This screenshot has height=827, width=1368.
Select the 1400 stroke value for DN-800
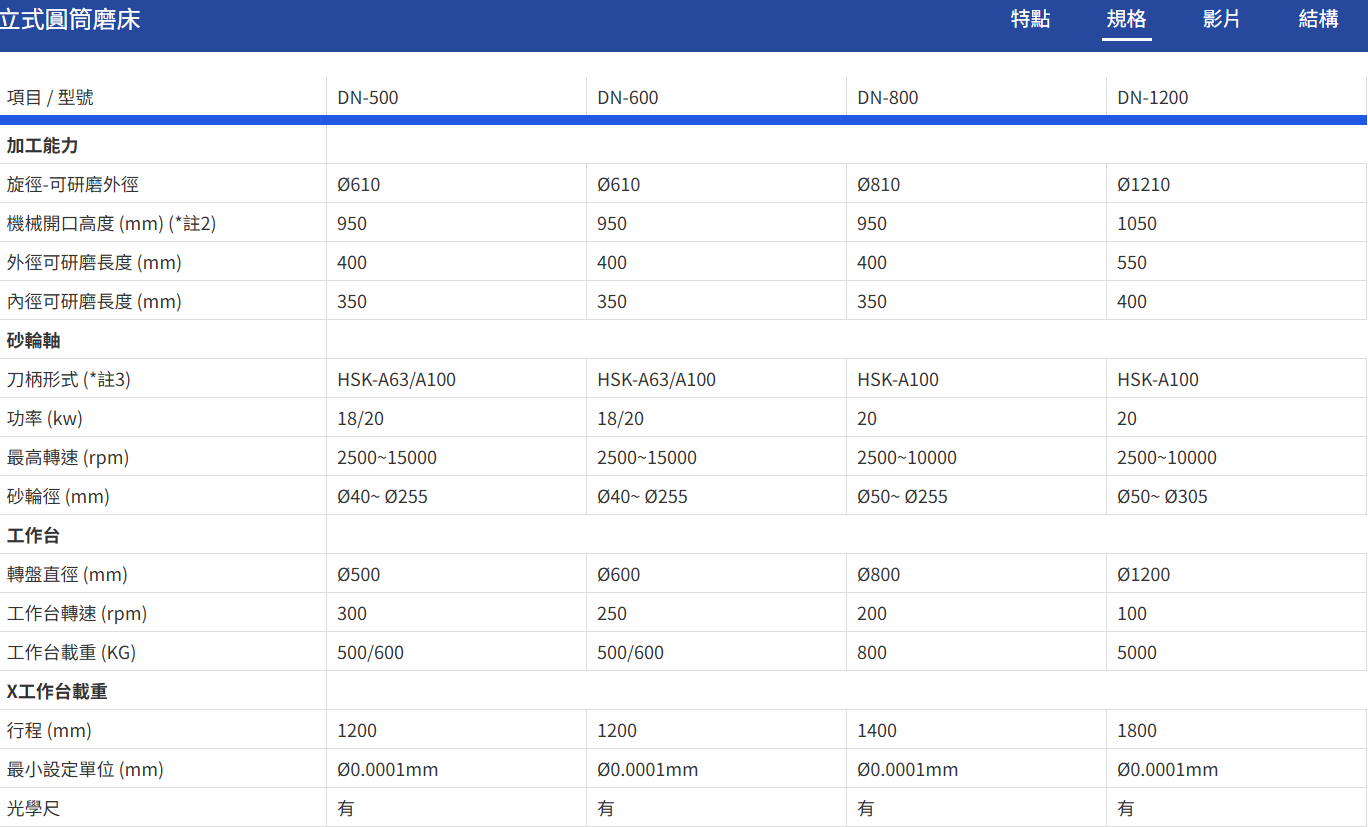click(x=877, y=731)
